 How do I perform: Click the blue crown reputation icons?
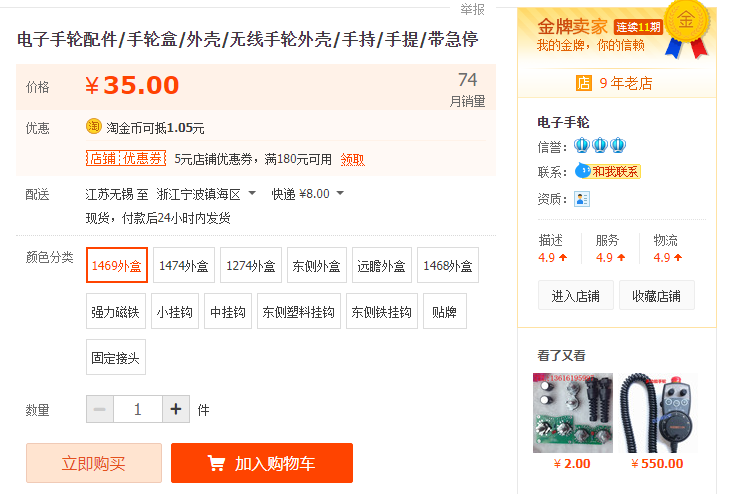600,145
